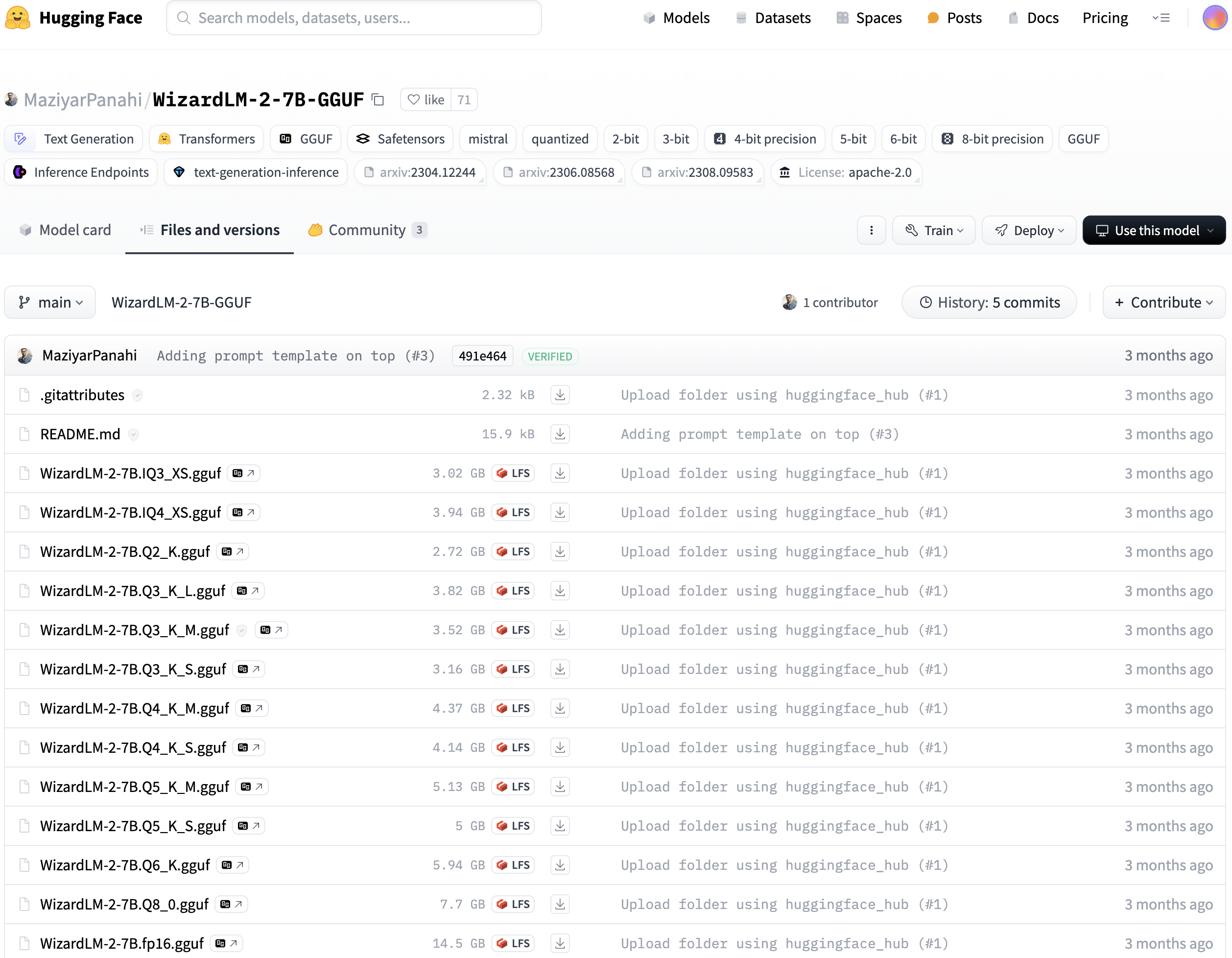Copy model name with the copy icon
Image resolution: width=1232 pixels, height=958 pixels.
(378, 100)
